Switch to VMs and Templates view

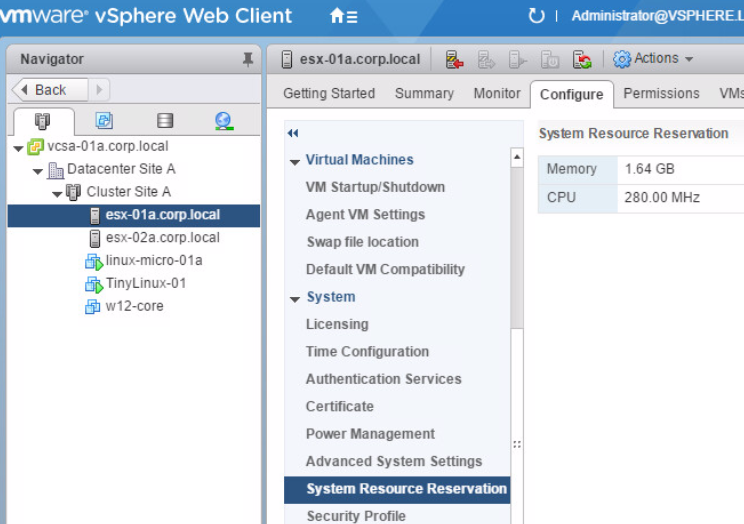[x=104, y=121]
